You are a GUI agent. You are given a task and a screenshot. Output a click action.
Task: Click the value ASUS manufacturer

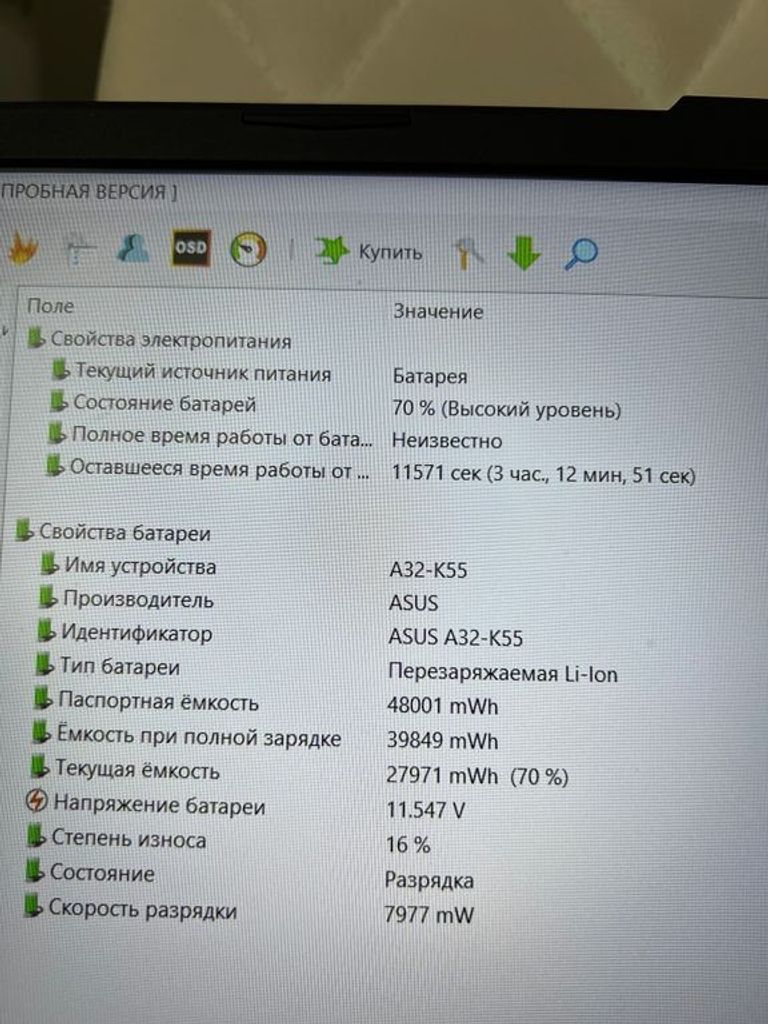tap(413, 603)
